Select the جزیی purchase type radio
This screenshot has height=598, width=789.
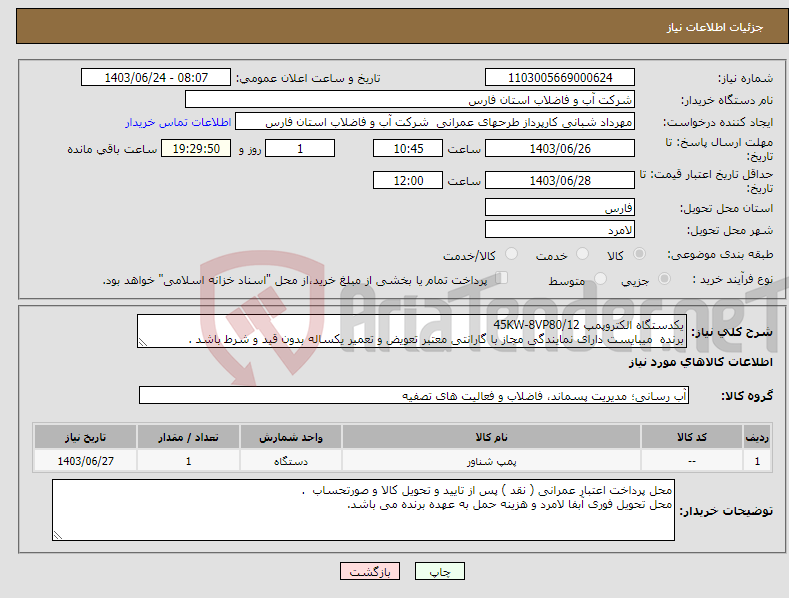[x=664, y=279]
